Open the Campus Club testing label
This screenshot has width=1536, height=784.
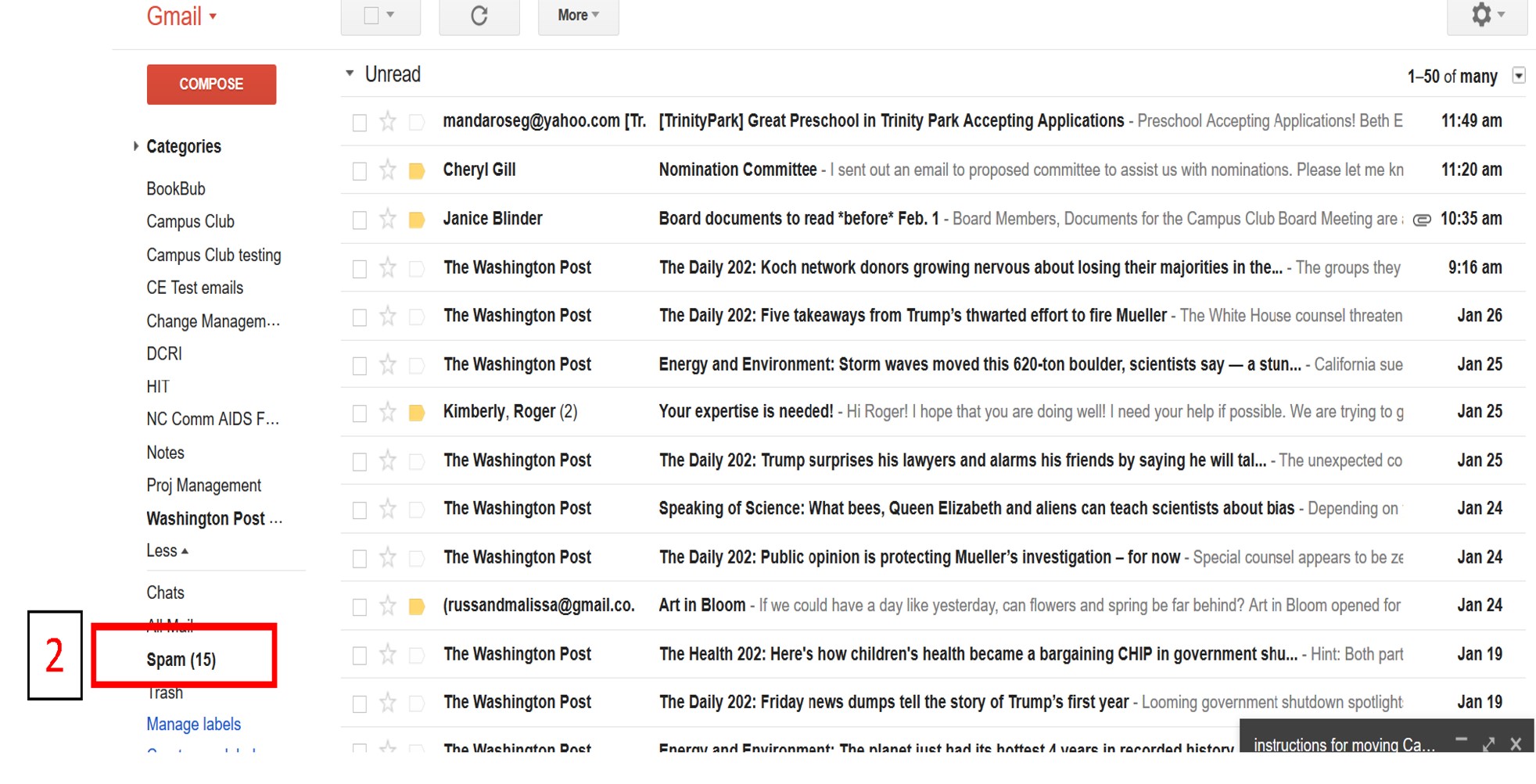(214, 256)
